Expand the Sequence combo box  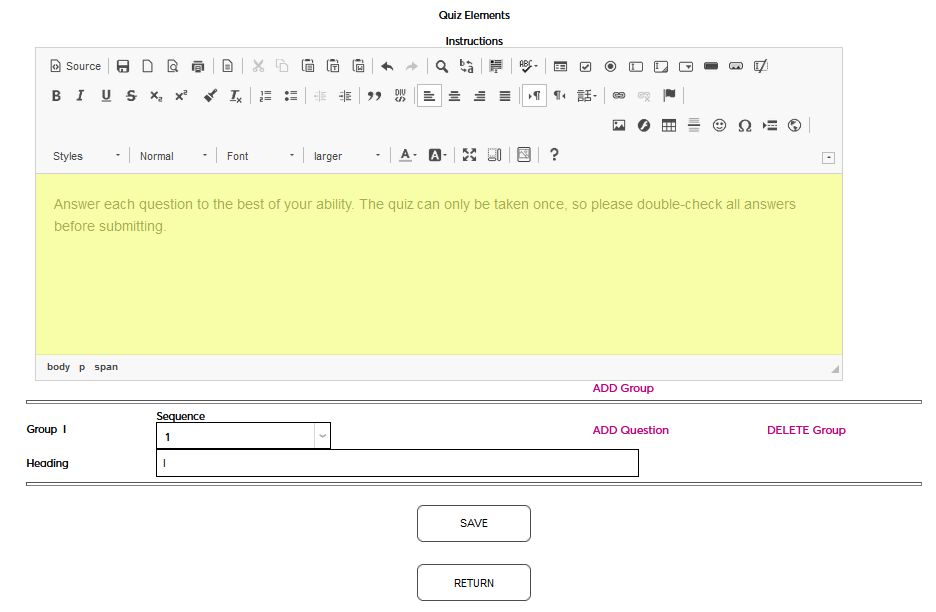[x=322, y=436]
